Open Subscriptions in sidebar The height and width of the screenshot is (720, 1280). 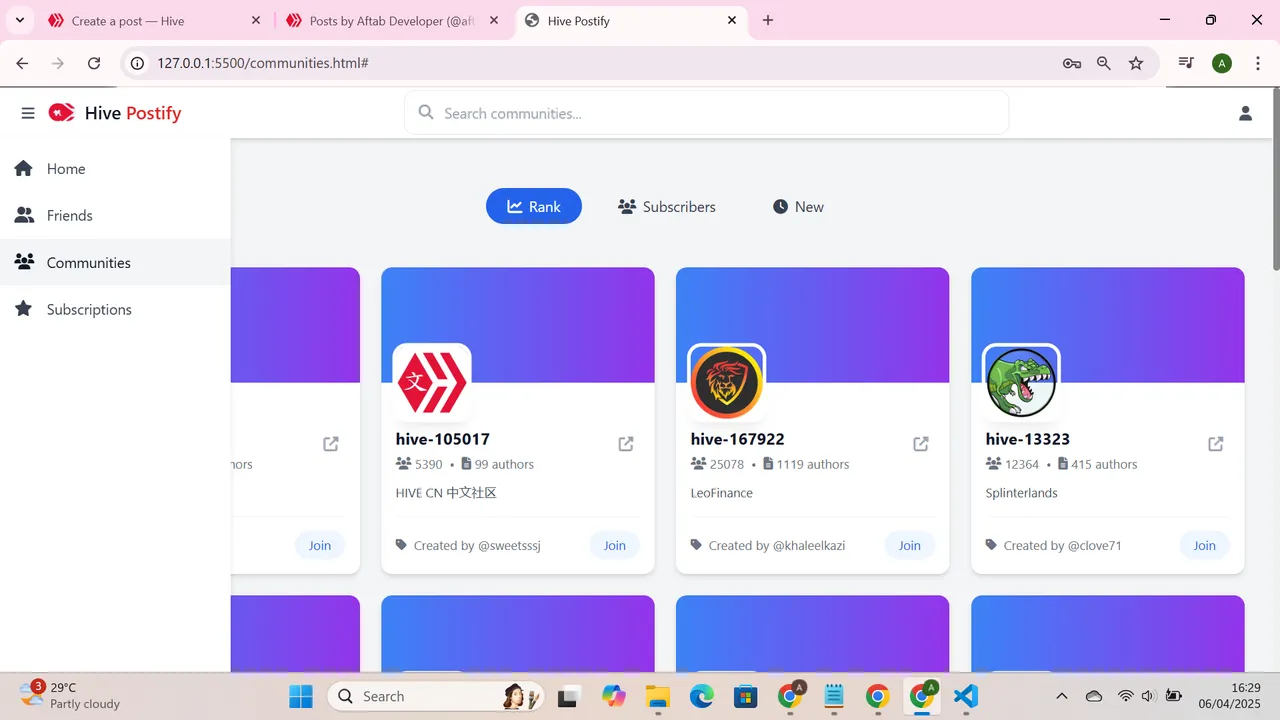(x=115, y=309)
